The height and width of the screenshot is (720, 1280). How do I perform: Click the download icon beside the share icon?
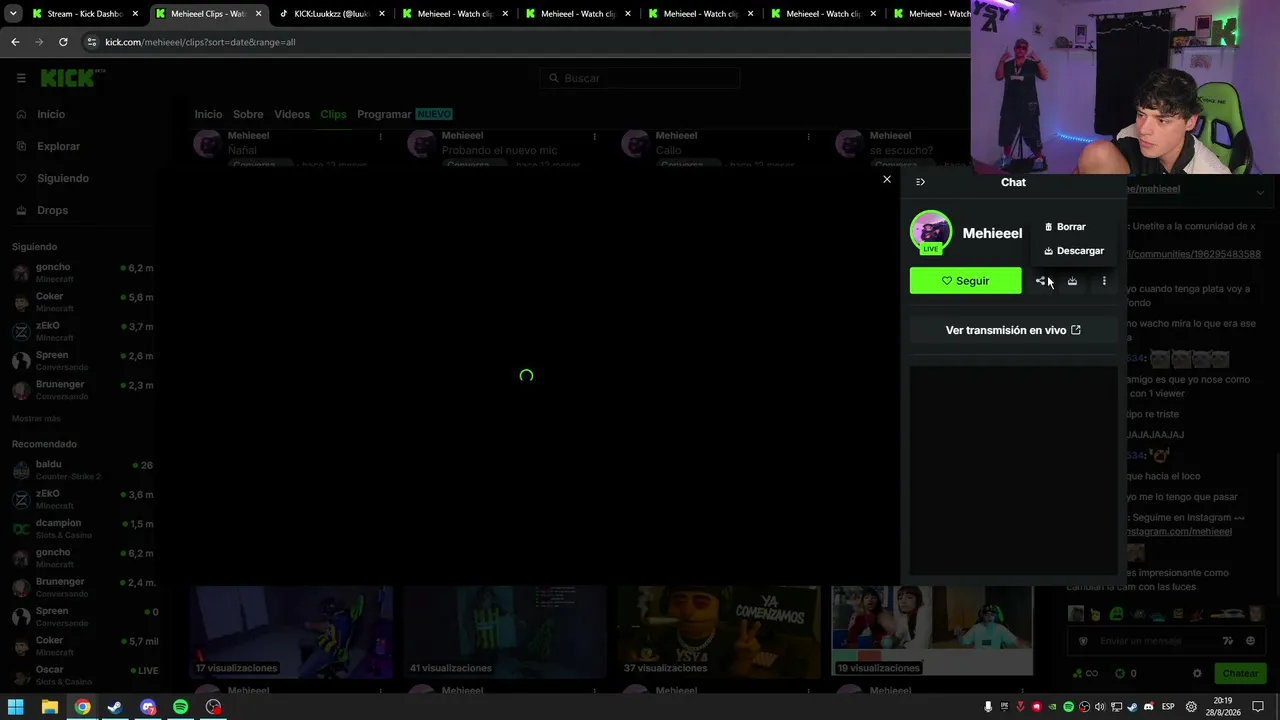coord(1072,281)
